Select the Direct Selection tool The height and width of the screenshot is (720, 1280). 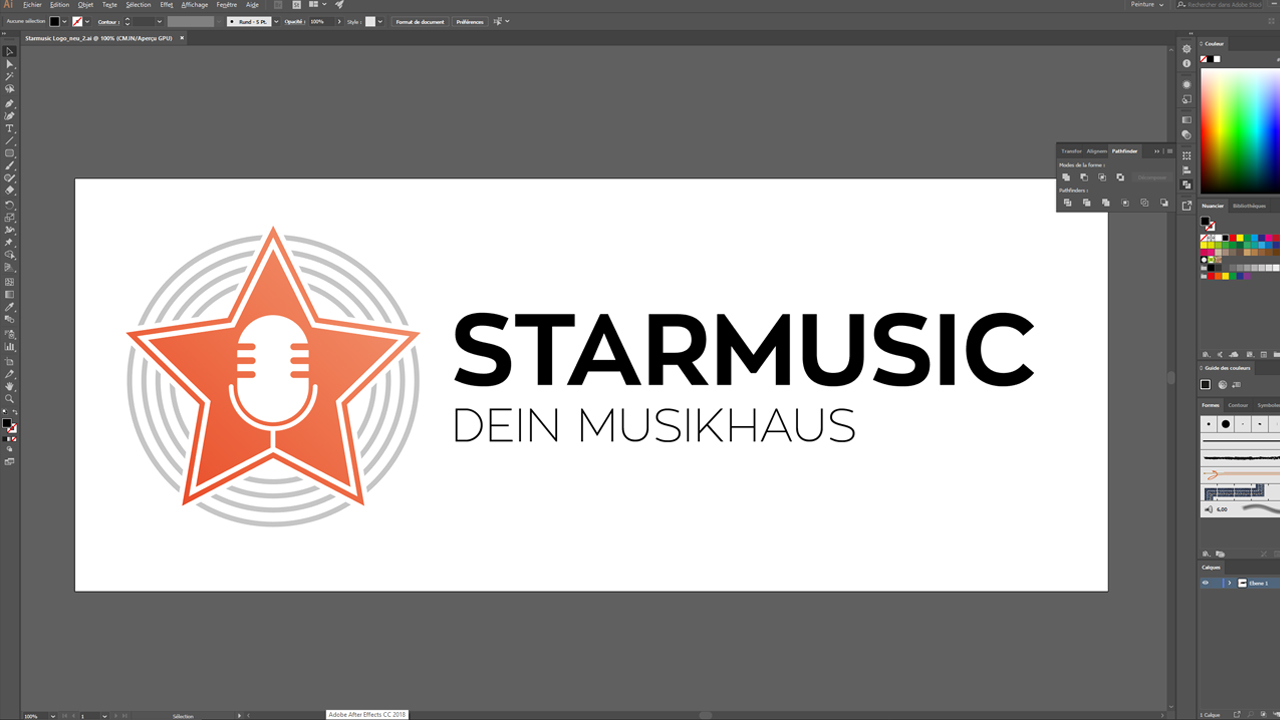click(x=10, y=64)
